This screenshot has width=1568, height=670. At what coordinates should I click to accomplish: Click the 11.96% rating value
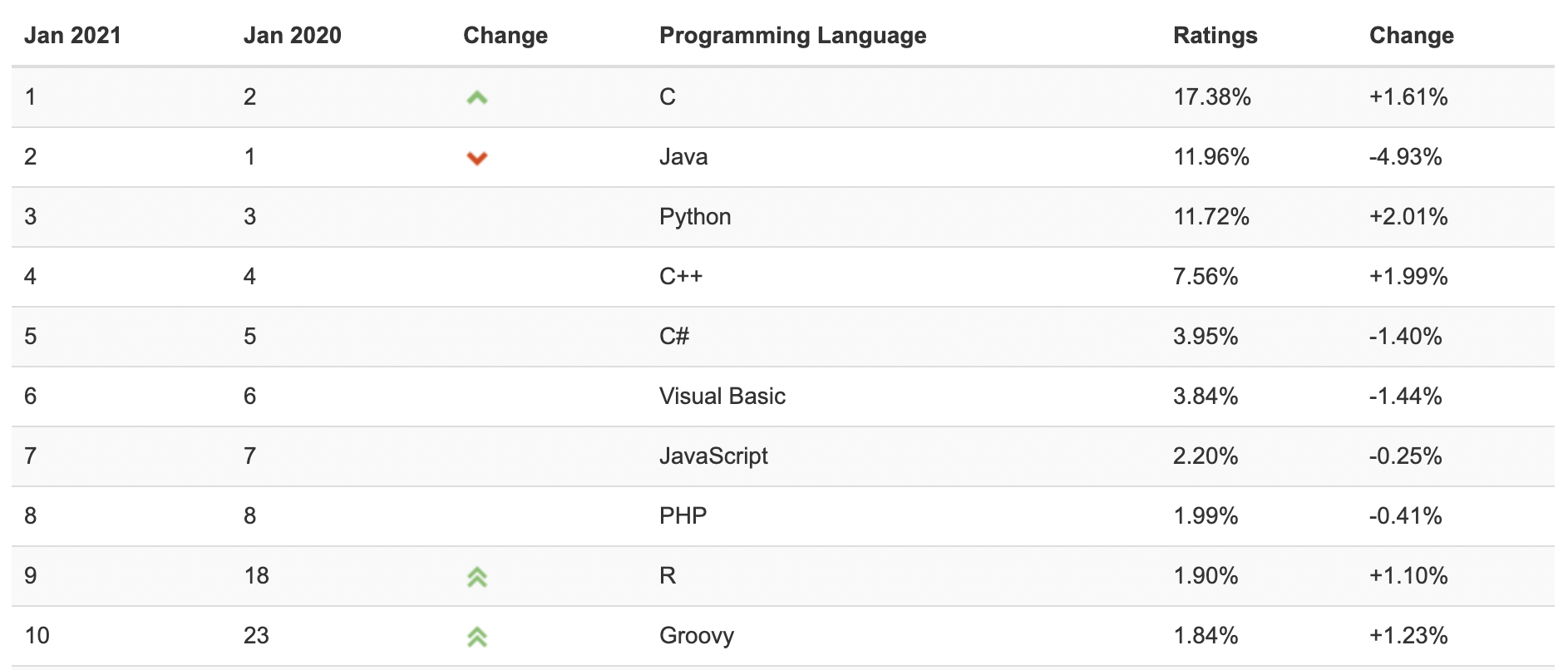tap(1211, 156)
